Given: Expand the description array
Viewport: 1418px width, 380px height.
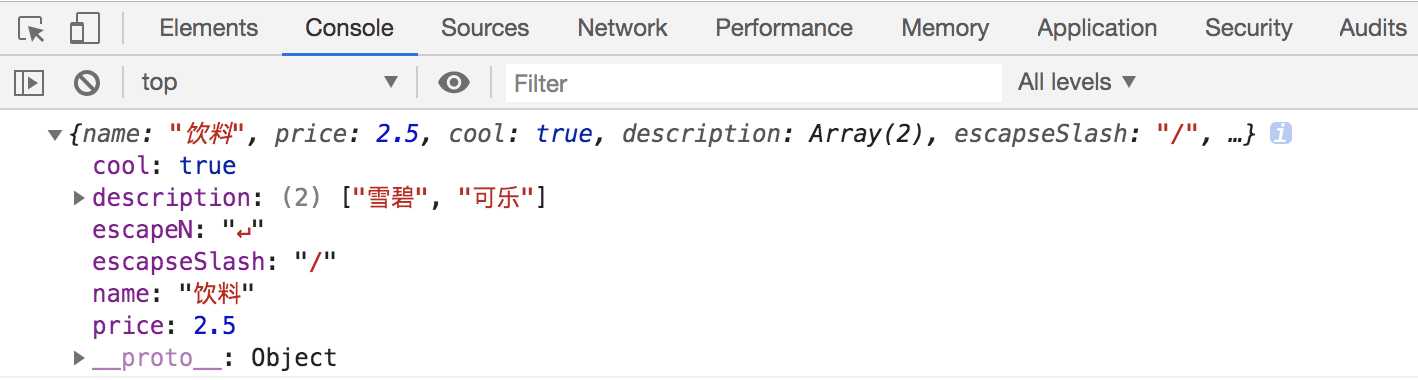Looking at the screenshot, I should pos(79,198).
